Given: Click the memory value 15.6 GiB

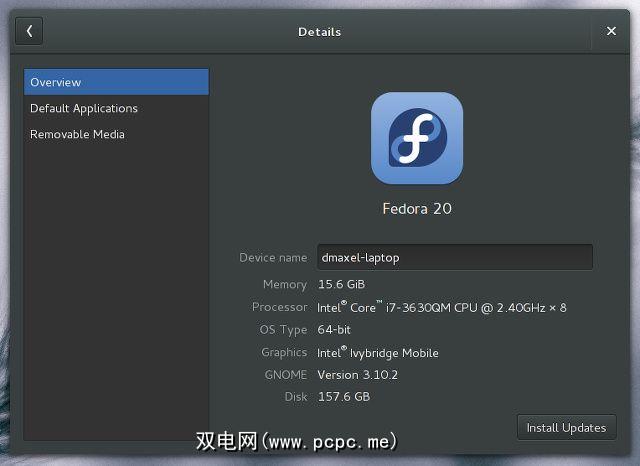Looking at the screenshot, I should [342, 285].
